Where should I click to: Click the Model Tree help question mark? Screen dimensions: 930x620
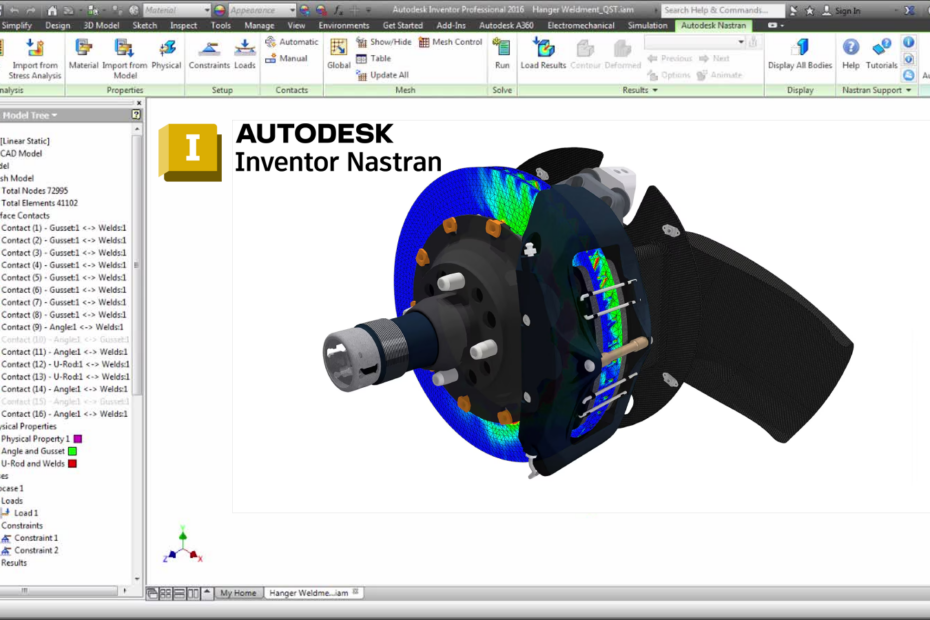point(136,115)
